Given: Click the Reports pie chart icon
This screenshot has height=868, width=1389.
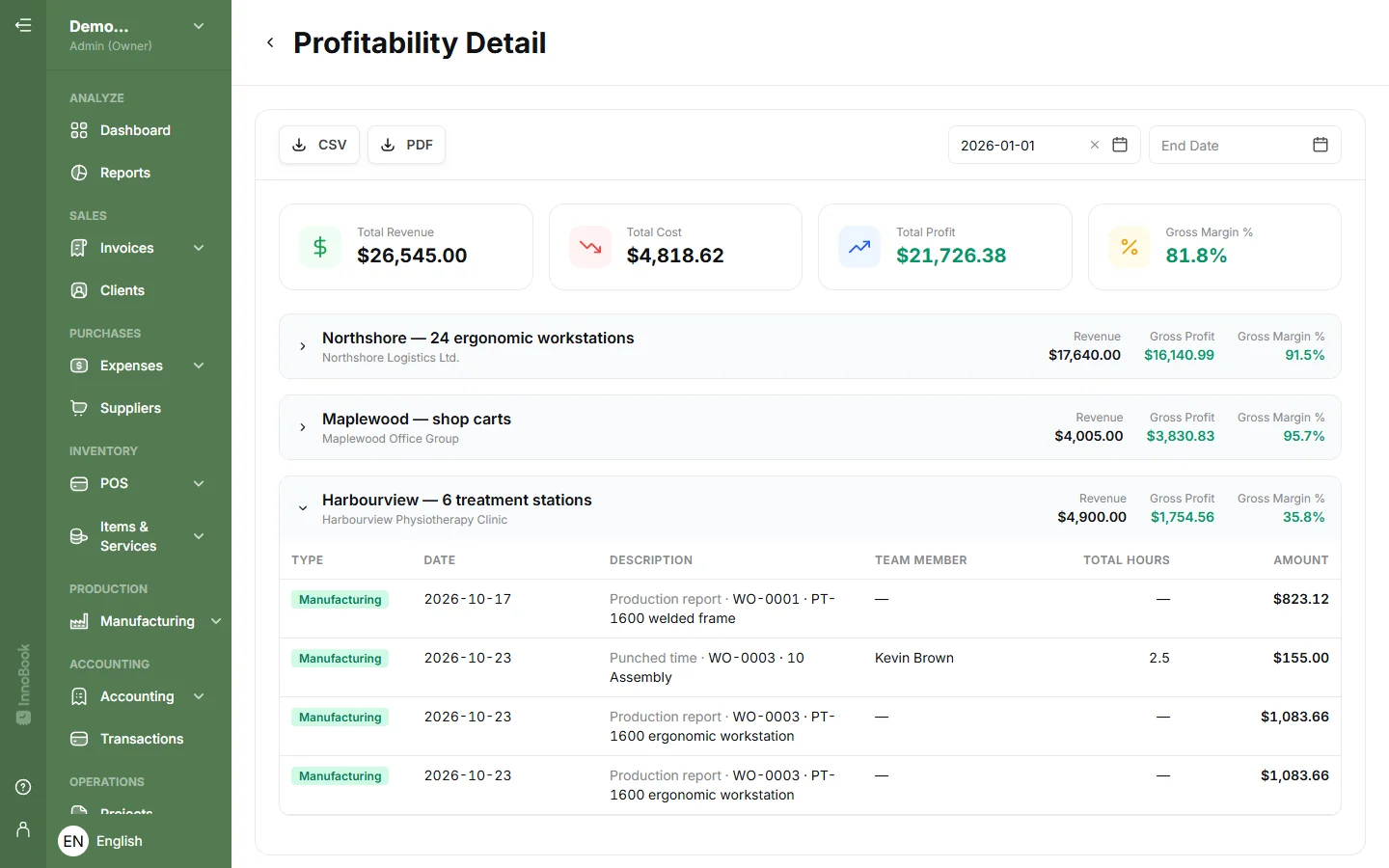Looking at the screenshot, I should 79,173.
